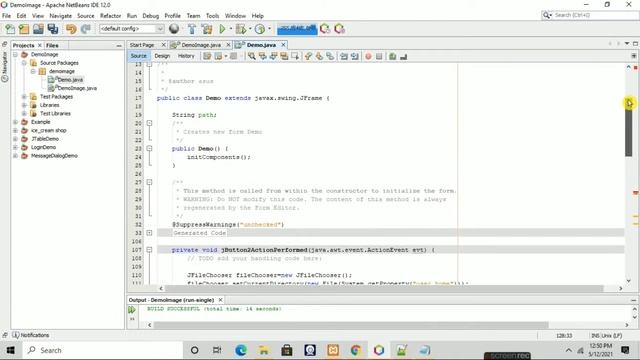Image resolution: width=640 pixels, height=360 pixels.
Task: Open the Run Project dropdown arrow
Action: click(x=231, y=29)
